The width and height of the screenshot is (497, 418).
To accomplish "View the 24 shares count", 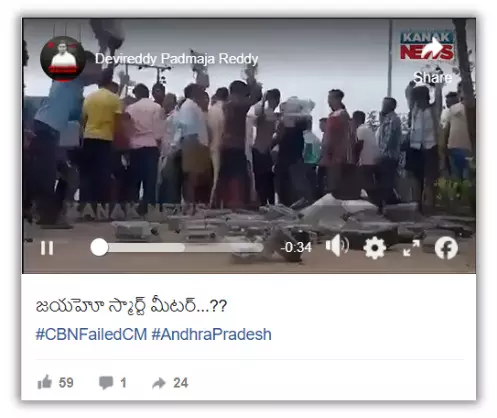I will [181, 383].
